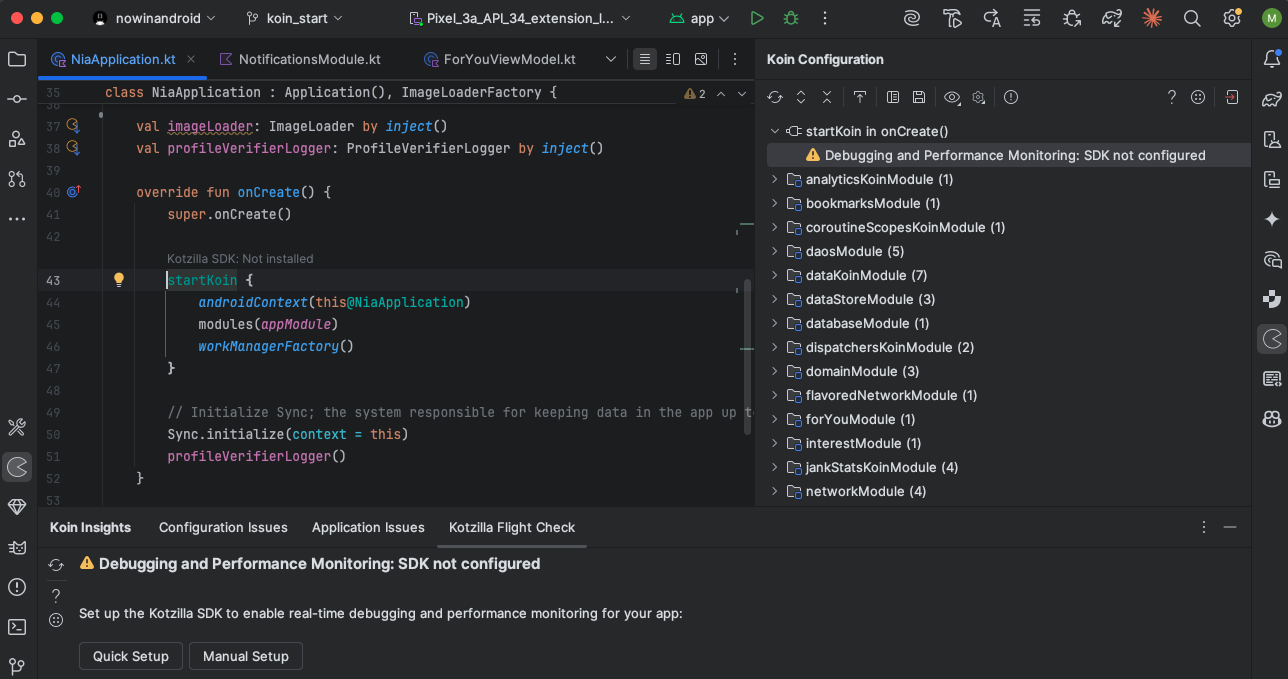
Task: Click the lightbulb intention icon beside startKoin
Action: point(118,280)
